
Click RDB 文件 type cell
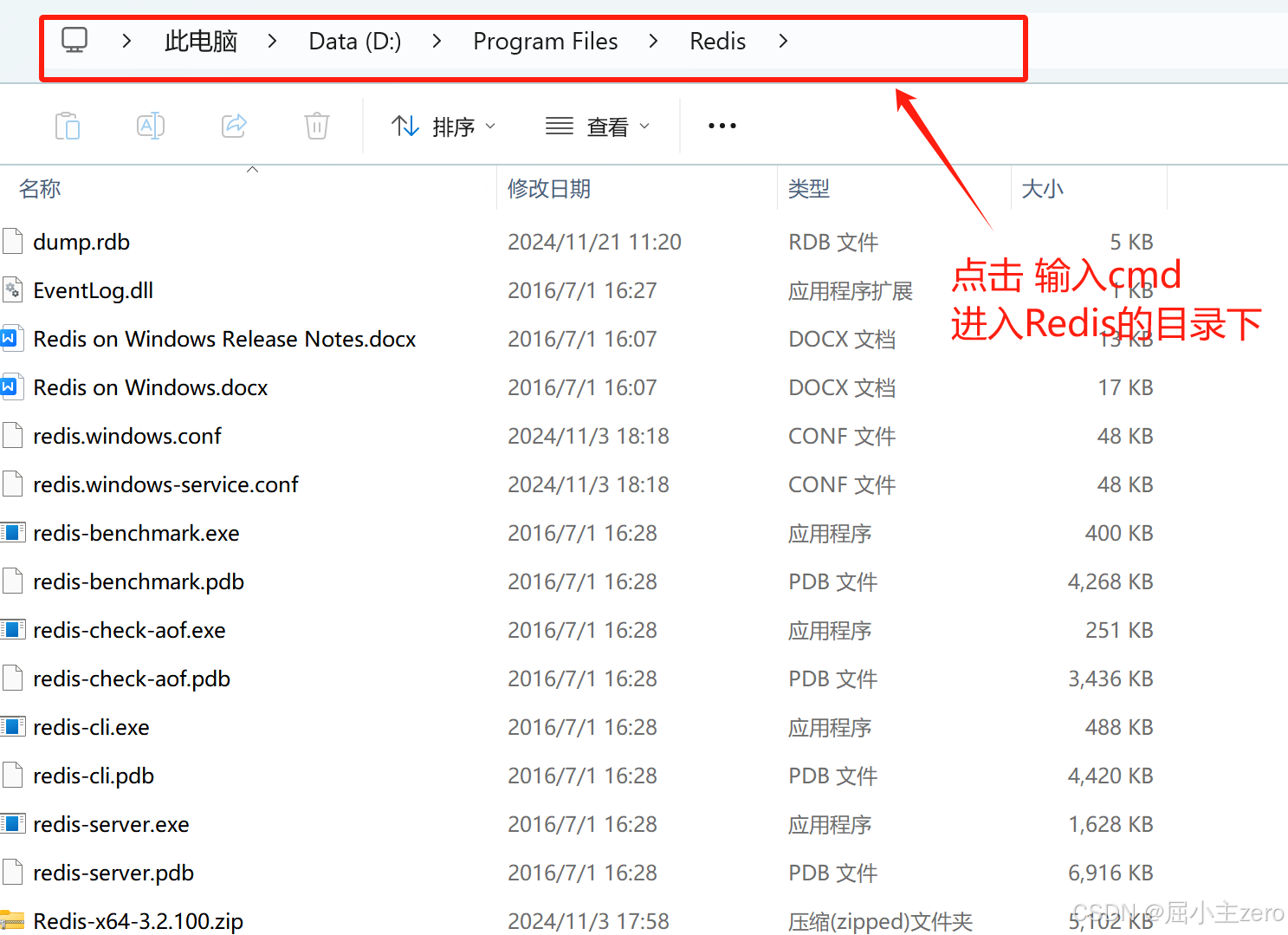(x=833, y=242)
